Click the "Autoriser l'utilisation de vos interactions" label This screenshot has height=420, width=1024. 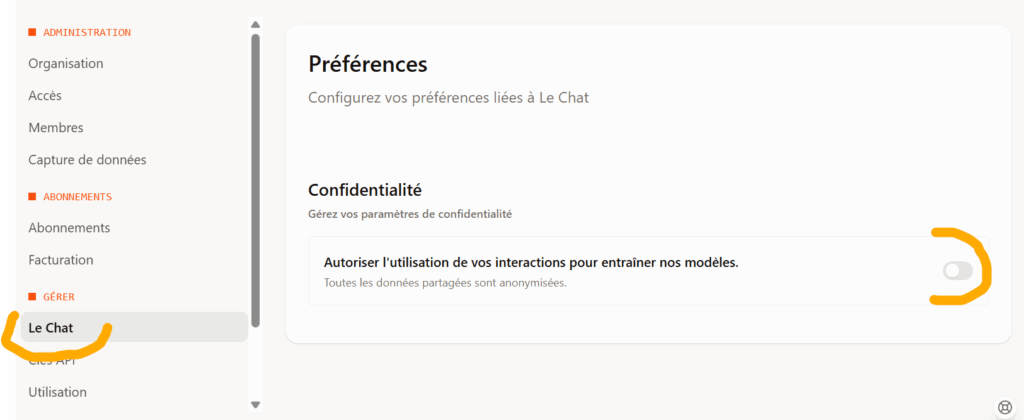(x=531, y=262)
